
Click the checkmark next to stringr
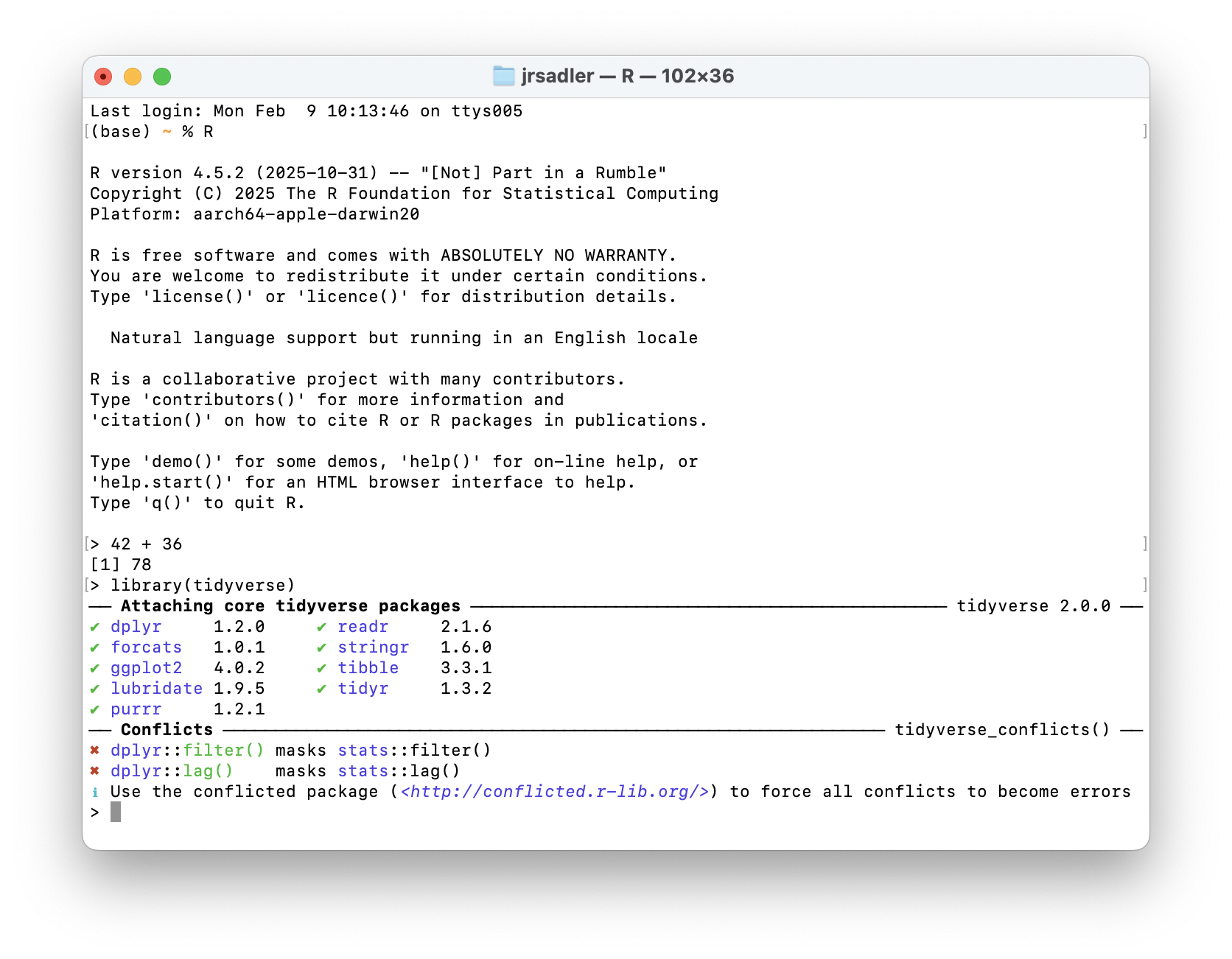coord(322,647)
